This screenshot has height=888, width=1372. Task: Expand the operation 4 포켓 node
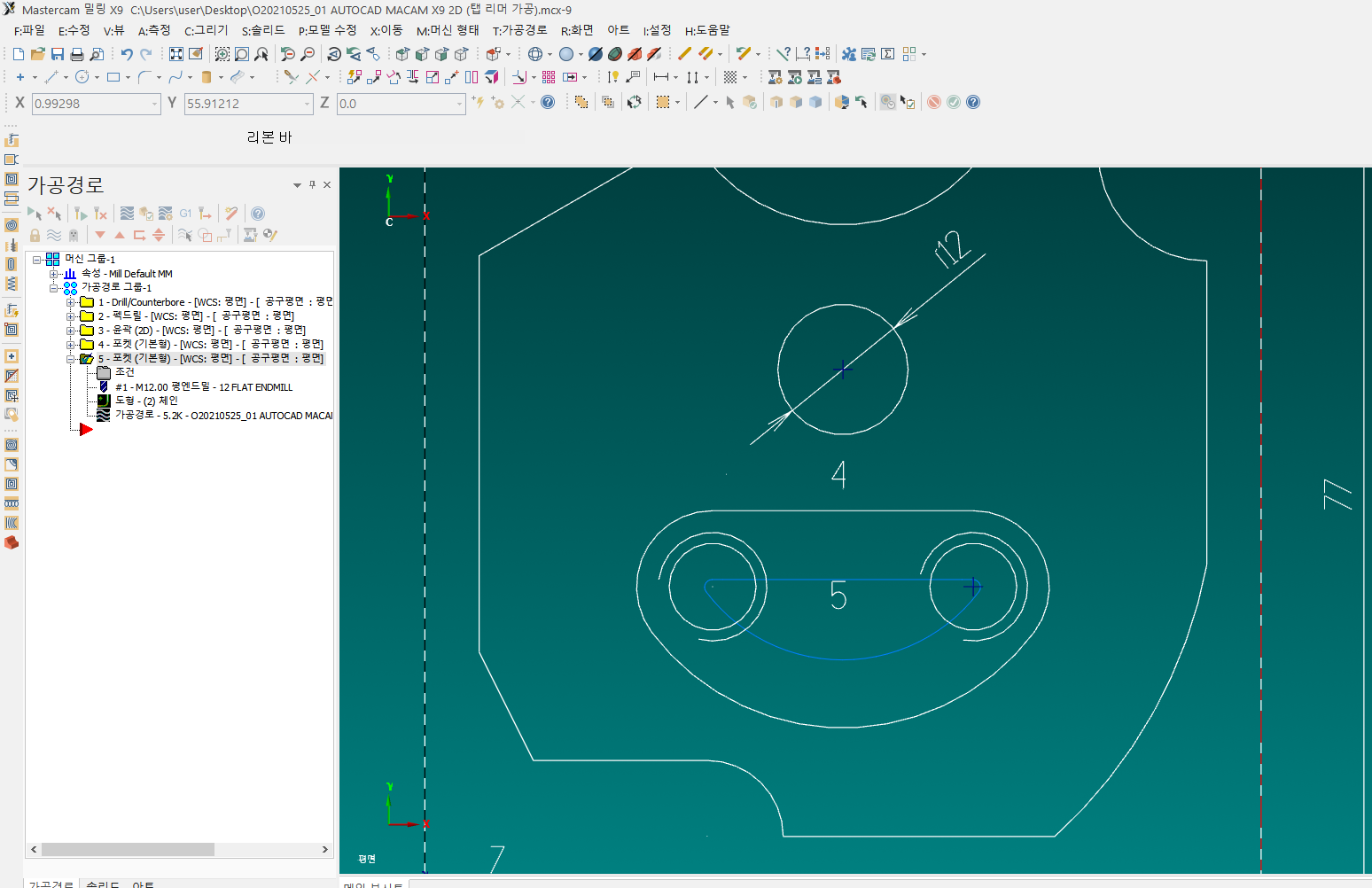click(70, 345)
